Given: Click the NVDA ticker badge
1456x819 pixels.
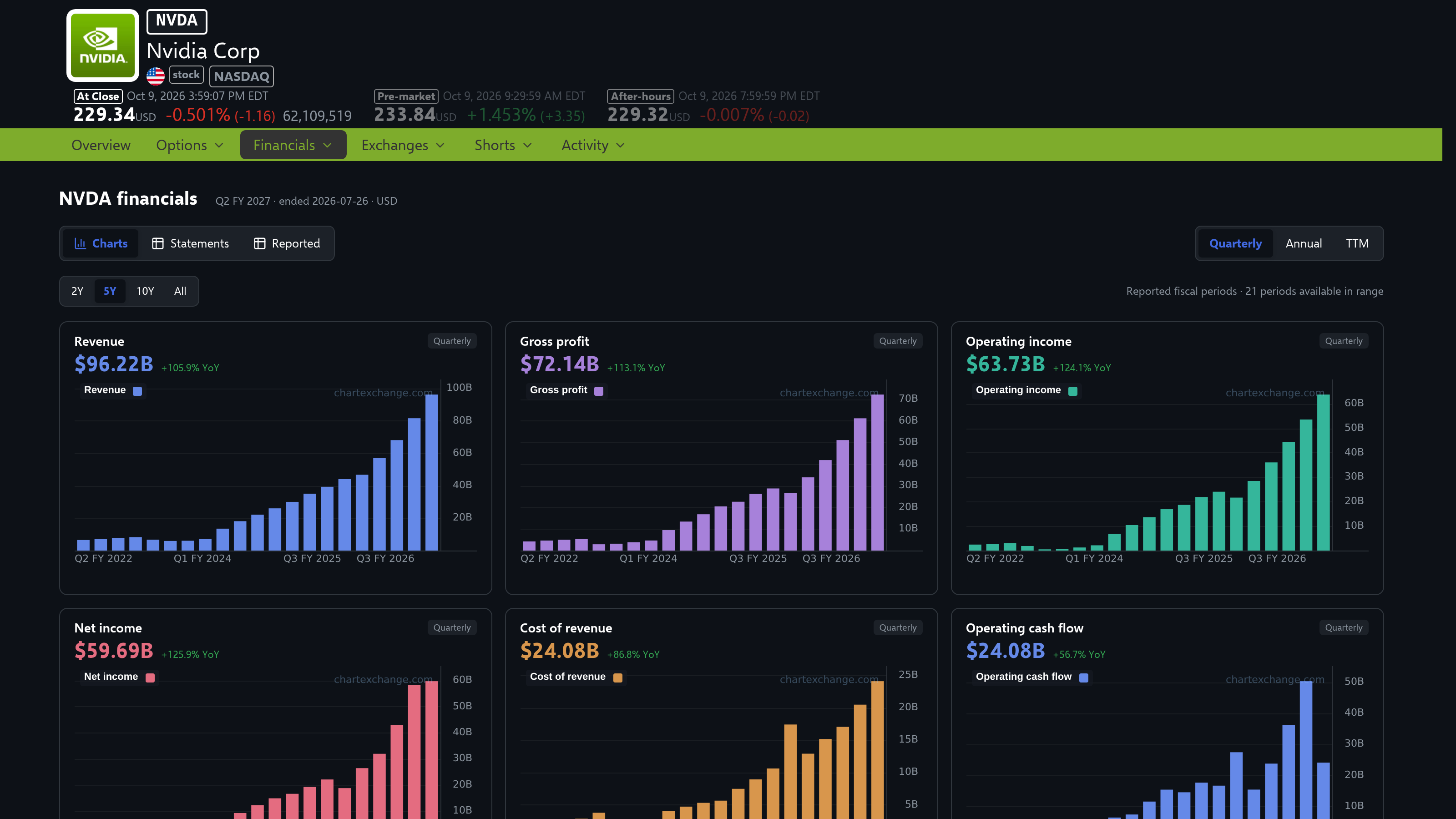Looking at the screenshot, I should [177, 21].
